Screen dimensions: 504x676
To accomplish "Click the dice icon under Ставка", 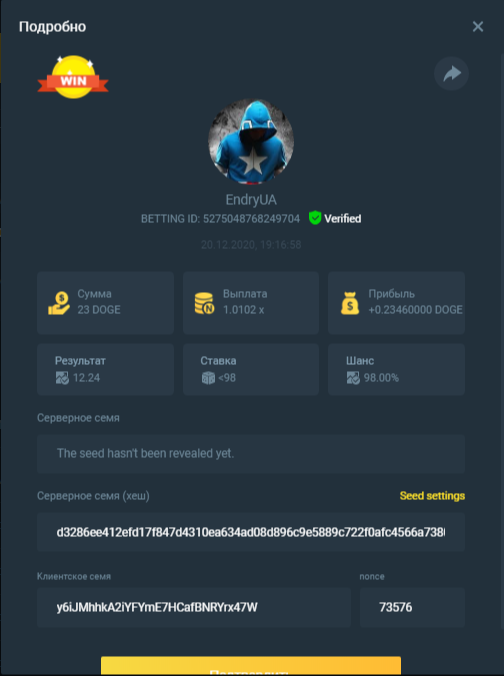I will 208,378.
